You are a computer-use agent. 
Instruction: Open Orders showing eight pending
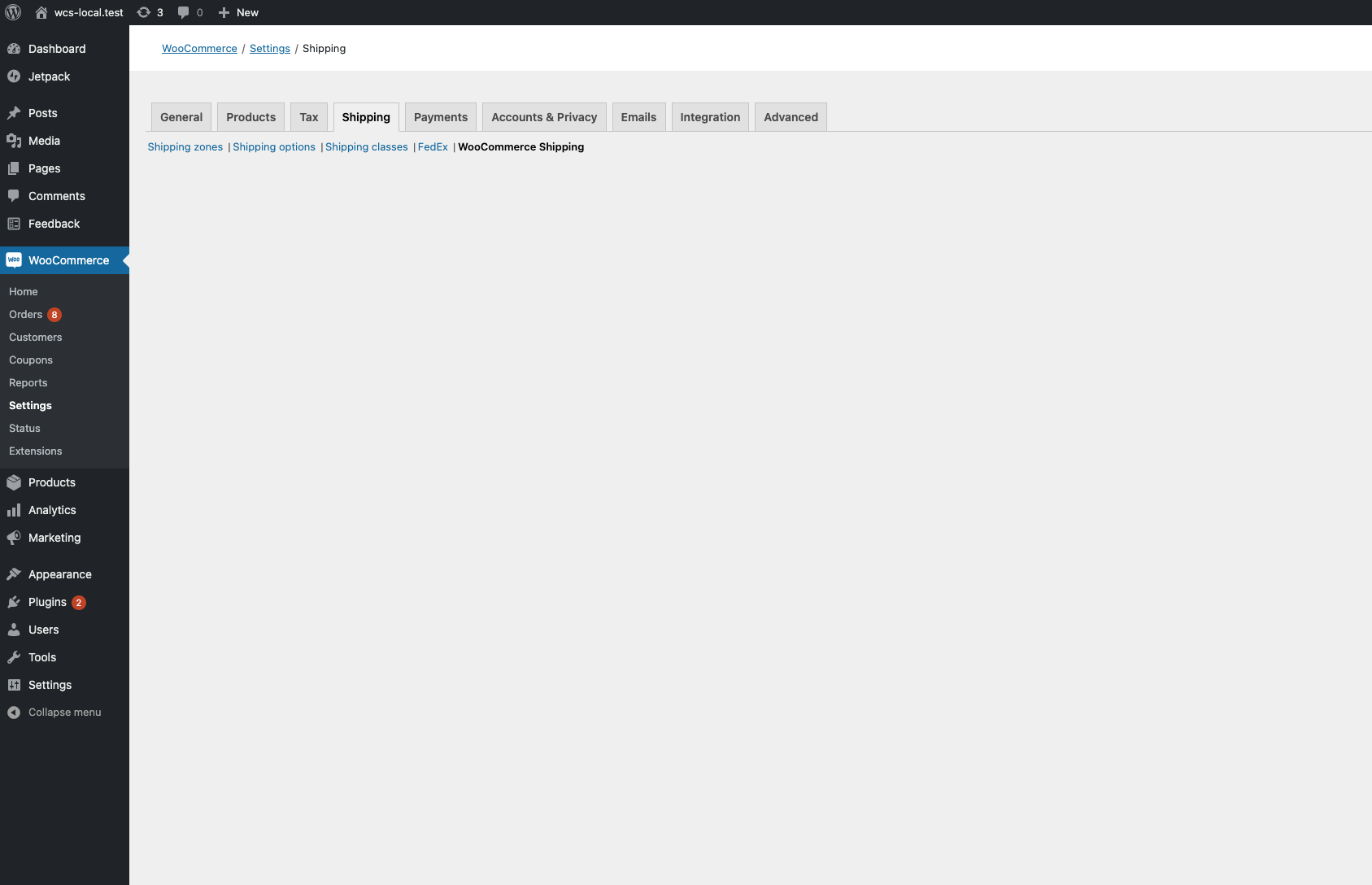(26, 314)
